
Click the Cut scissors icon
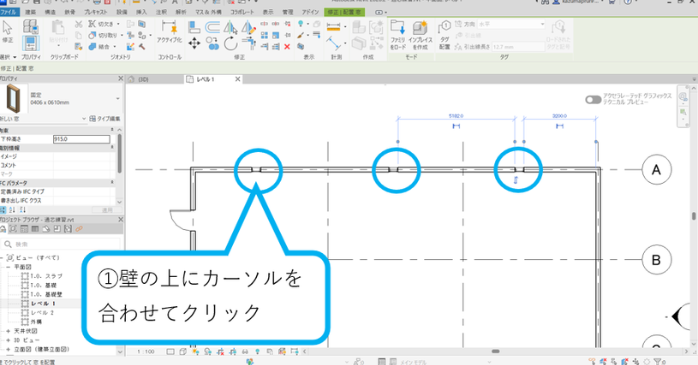[78, 24]
